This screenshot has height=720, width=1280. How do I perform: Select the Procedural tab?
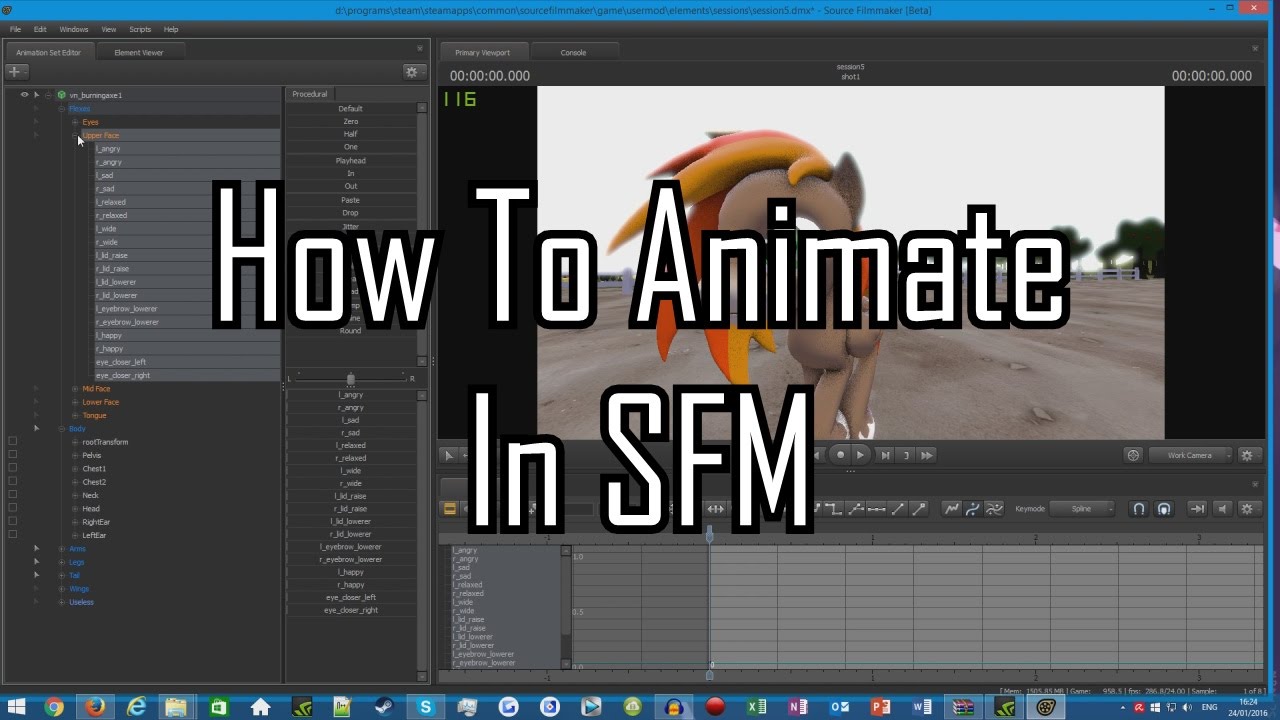(310, 94)
